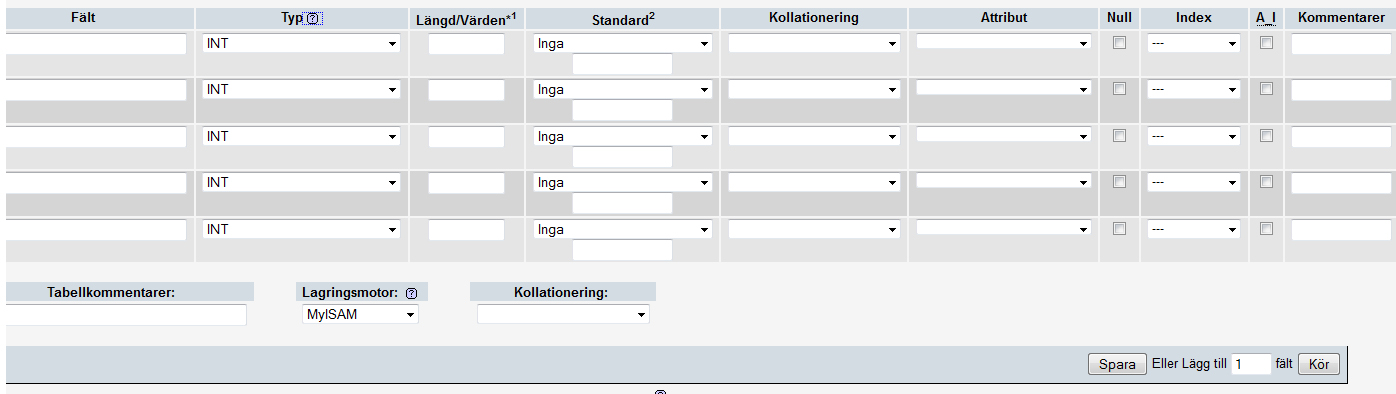The height and width of the screenshot is (394, 1396).
Task: Expand the third row Standard Inga dropdown
Action: 623,137
